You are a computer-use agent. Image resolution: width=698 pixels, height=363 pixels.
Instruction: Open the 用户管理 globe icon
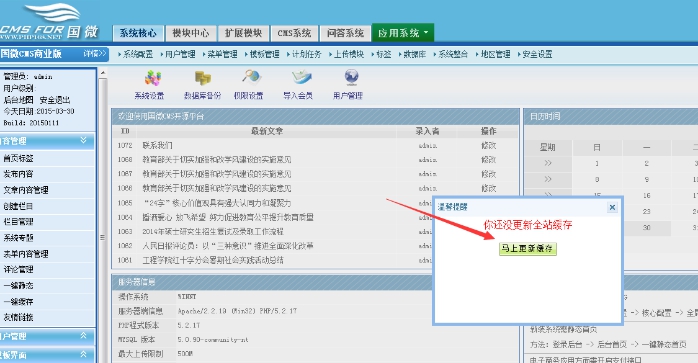click(351, 77)
